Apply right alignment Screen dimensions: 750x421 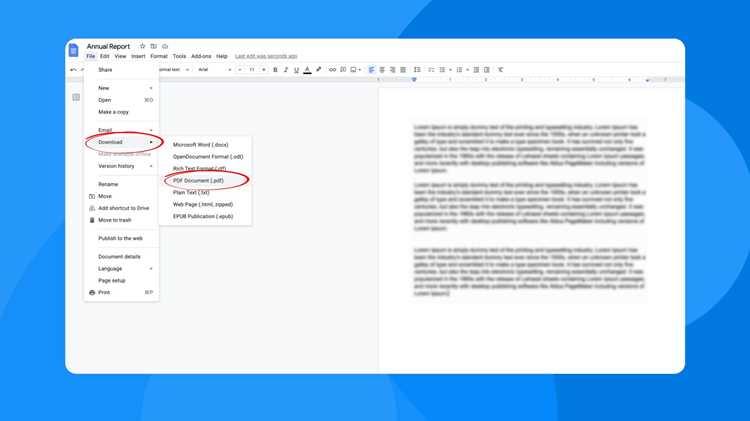click(x=392, y=70)
